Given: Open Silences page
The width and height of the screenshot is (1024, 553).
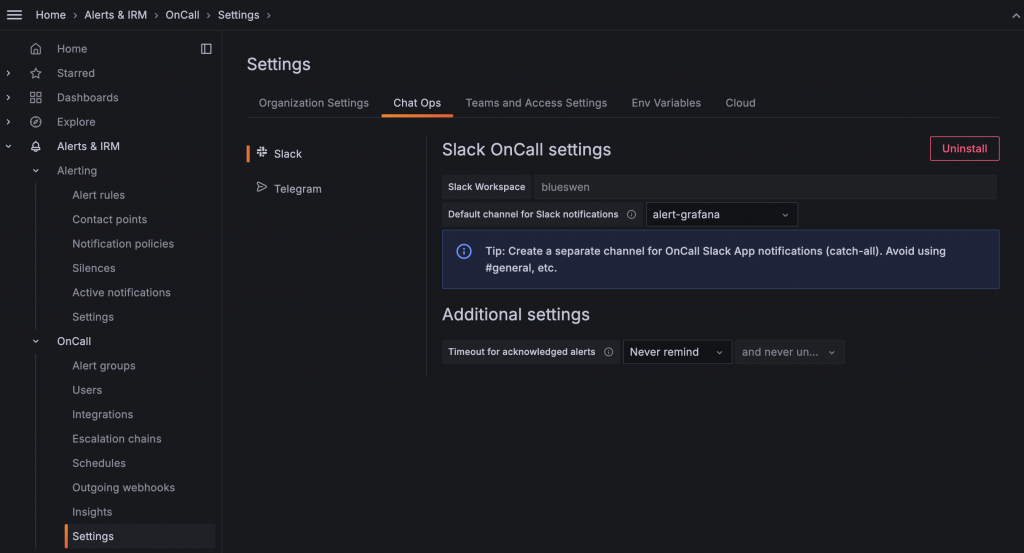Looking at the screenshot, I should point(93,268).
